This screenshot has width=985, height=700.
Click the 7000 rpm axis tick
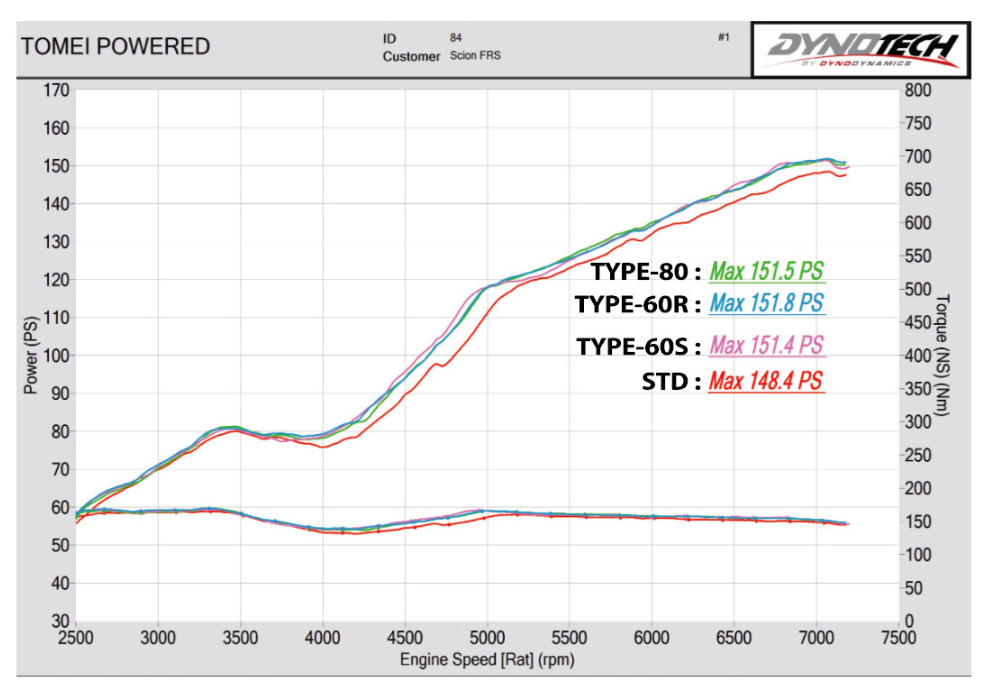[x=816, y=638]
